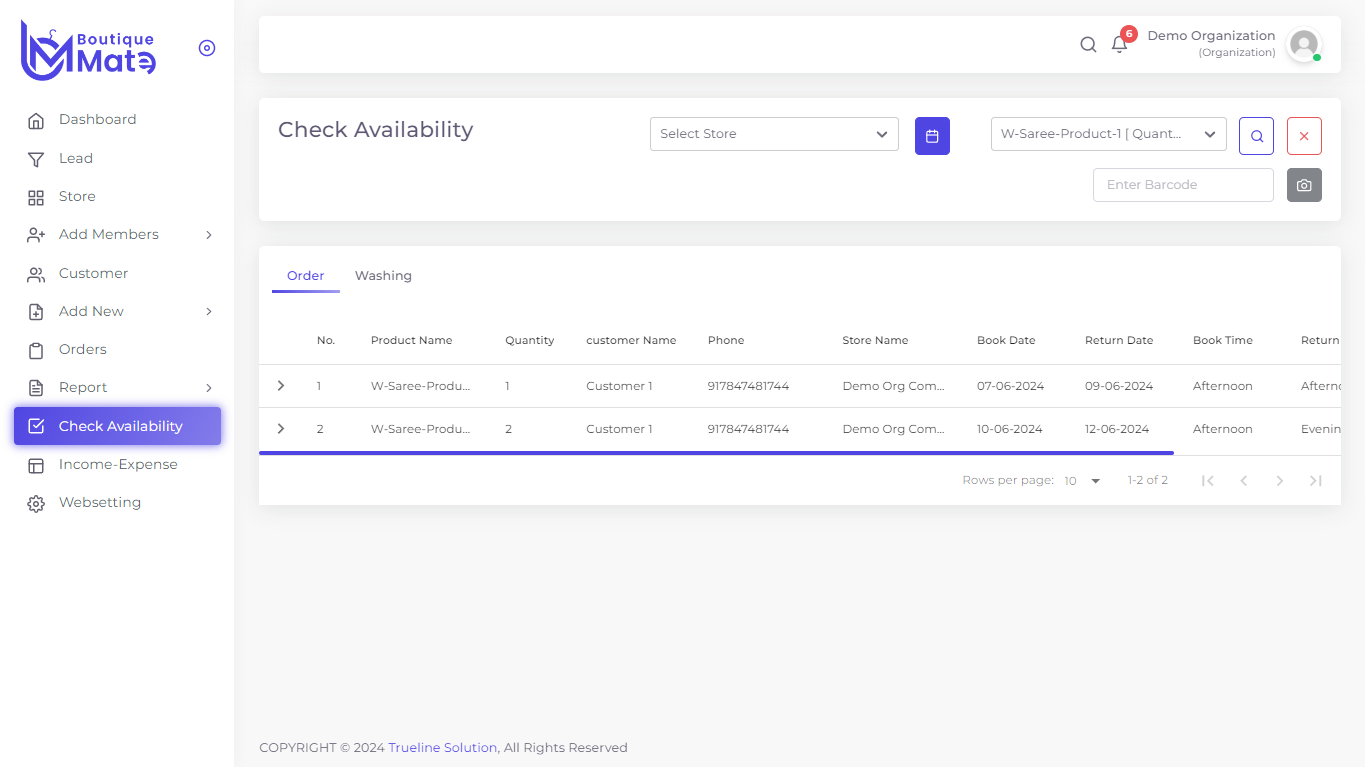This screenshot has height=767, width=1365.
Task: Open the rows per page dropdown
Action: pos(1082,481)
